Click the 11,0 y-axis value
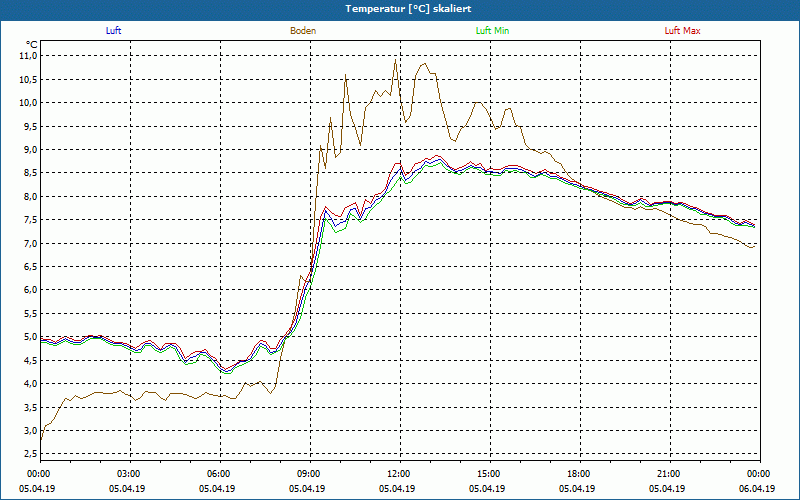Image resolution: width=800 pixels, height=500 pixels. click(29, 56)
